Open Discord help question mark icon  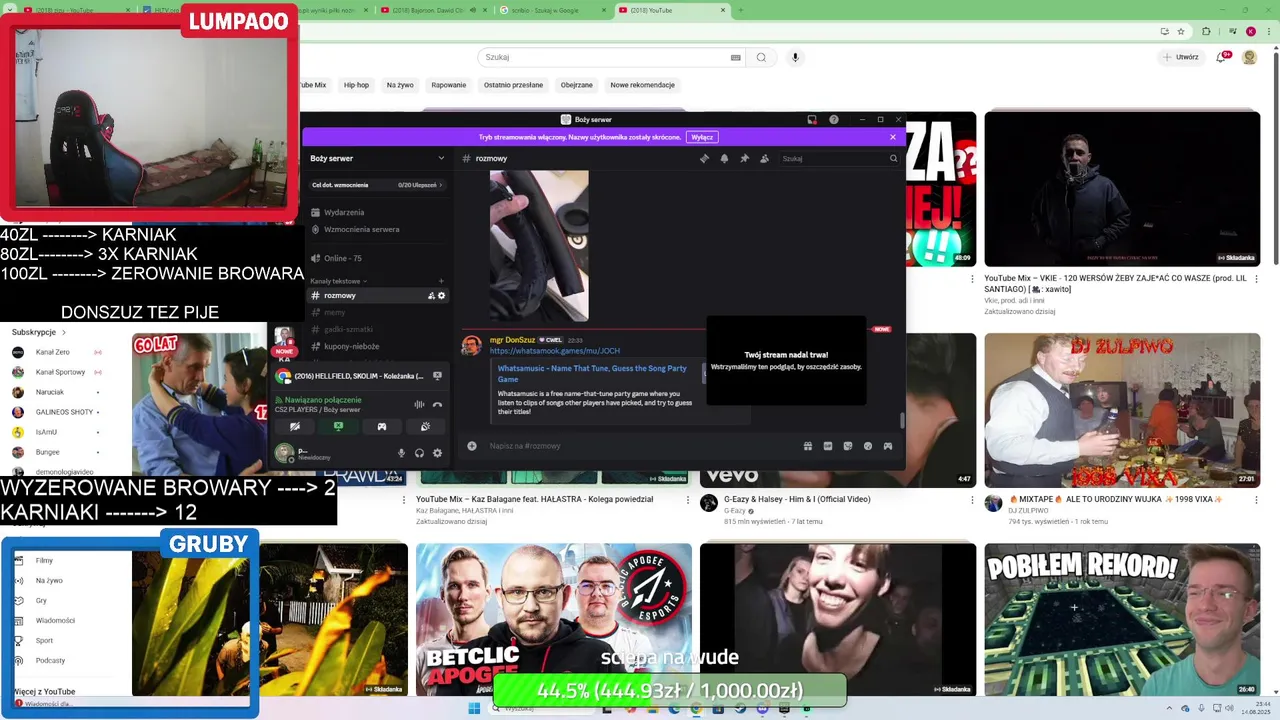coord(834,119)
